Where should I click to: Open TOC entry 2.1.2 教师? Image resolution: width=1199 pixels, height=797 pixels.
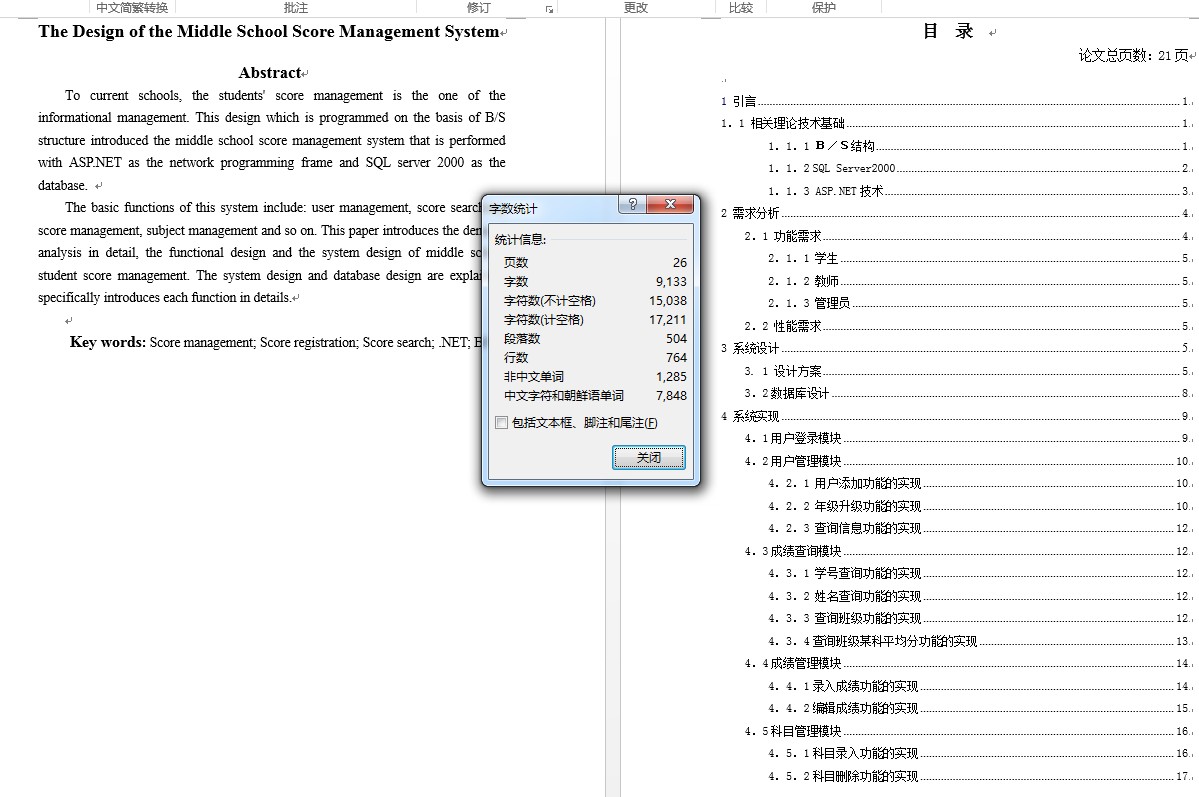[979, 281]
